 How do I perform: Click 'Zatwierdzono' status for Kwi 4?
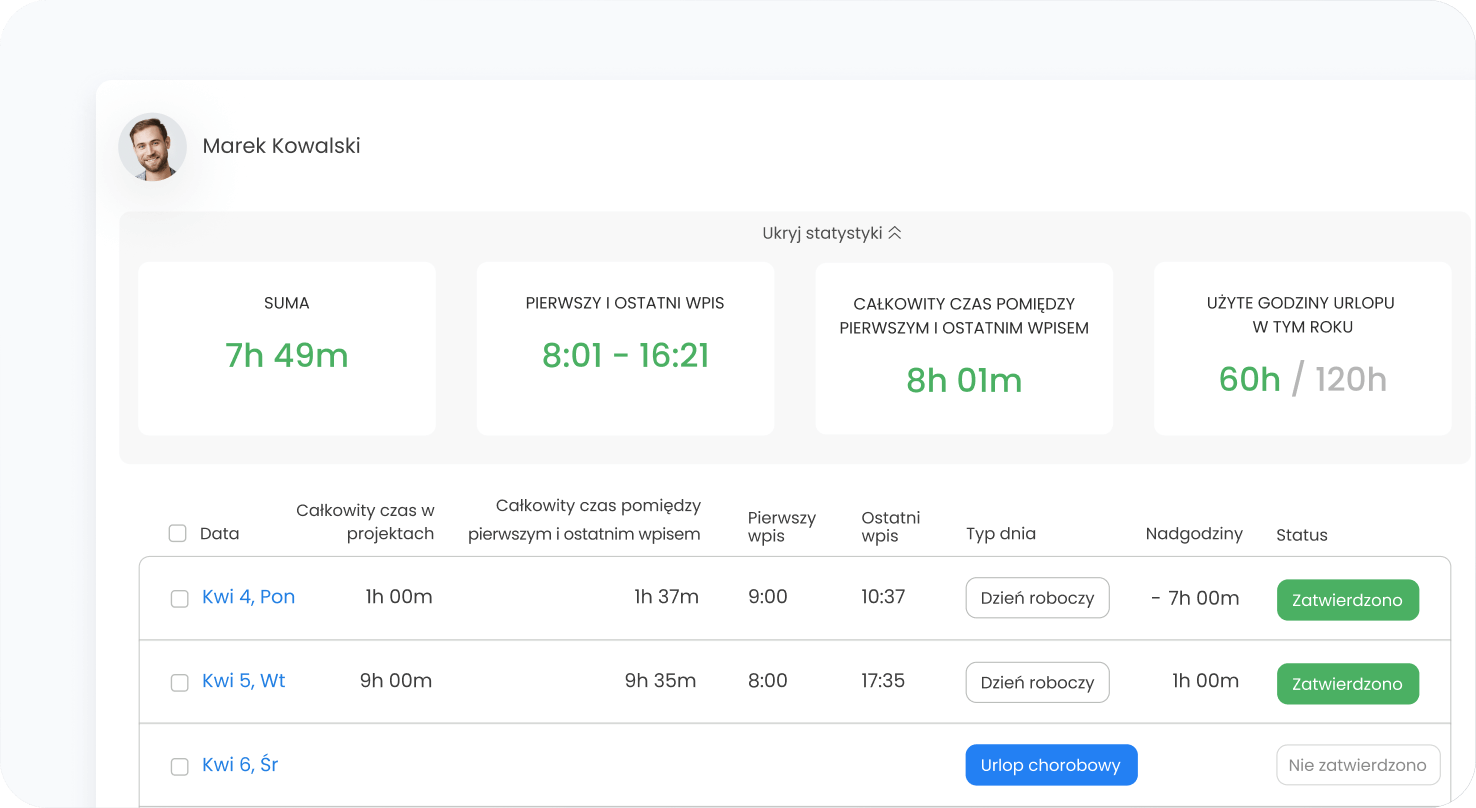(x=1347, y=600)
